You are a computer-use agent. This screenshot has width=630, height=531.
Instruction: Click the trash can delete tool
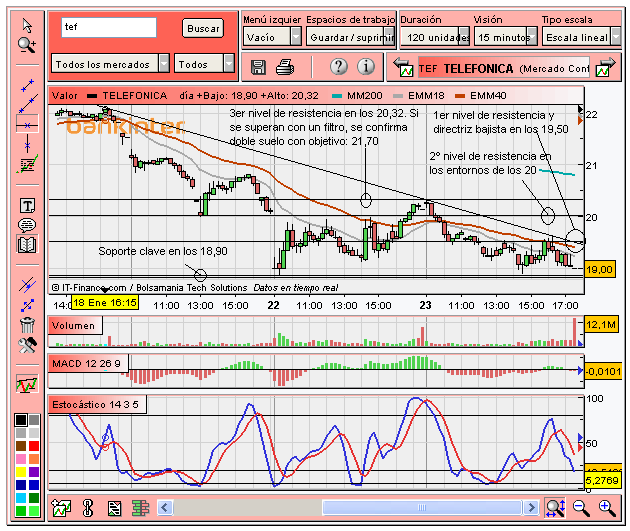[27, 325]
